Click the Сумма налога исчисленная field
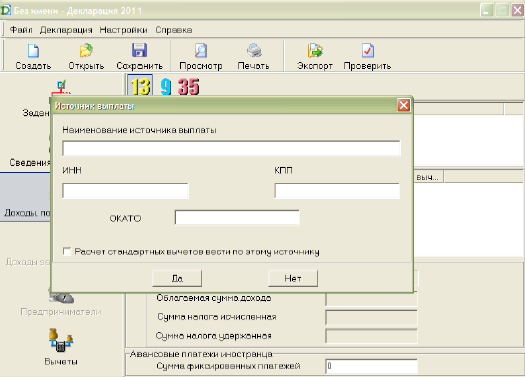 (372, 317)
